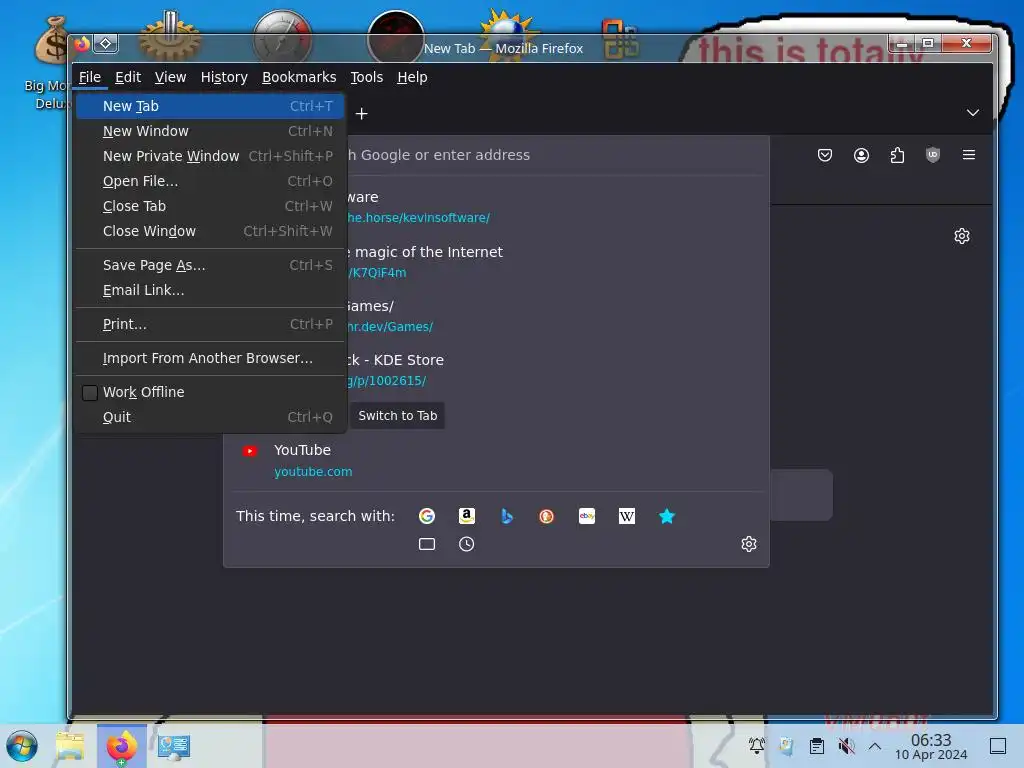
Task: Open the Edit menu
Action: (128, 77)
